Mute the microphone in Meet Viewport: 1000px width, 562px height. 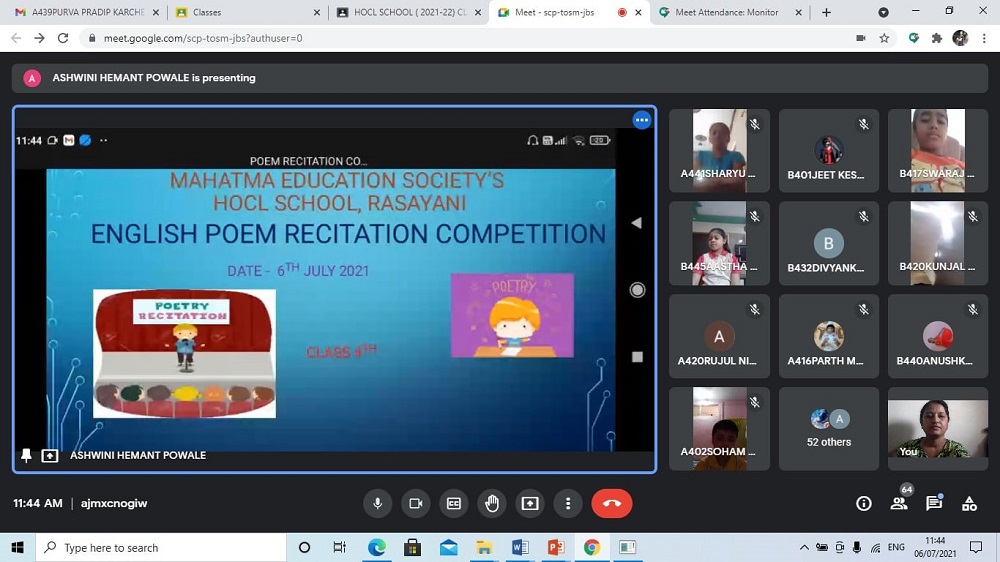pos(378,503)
